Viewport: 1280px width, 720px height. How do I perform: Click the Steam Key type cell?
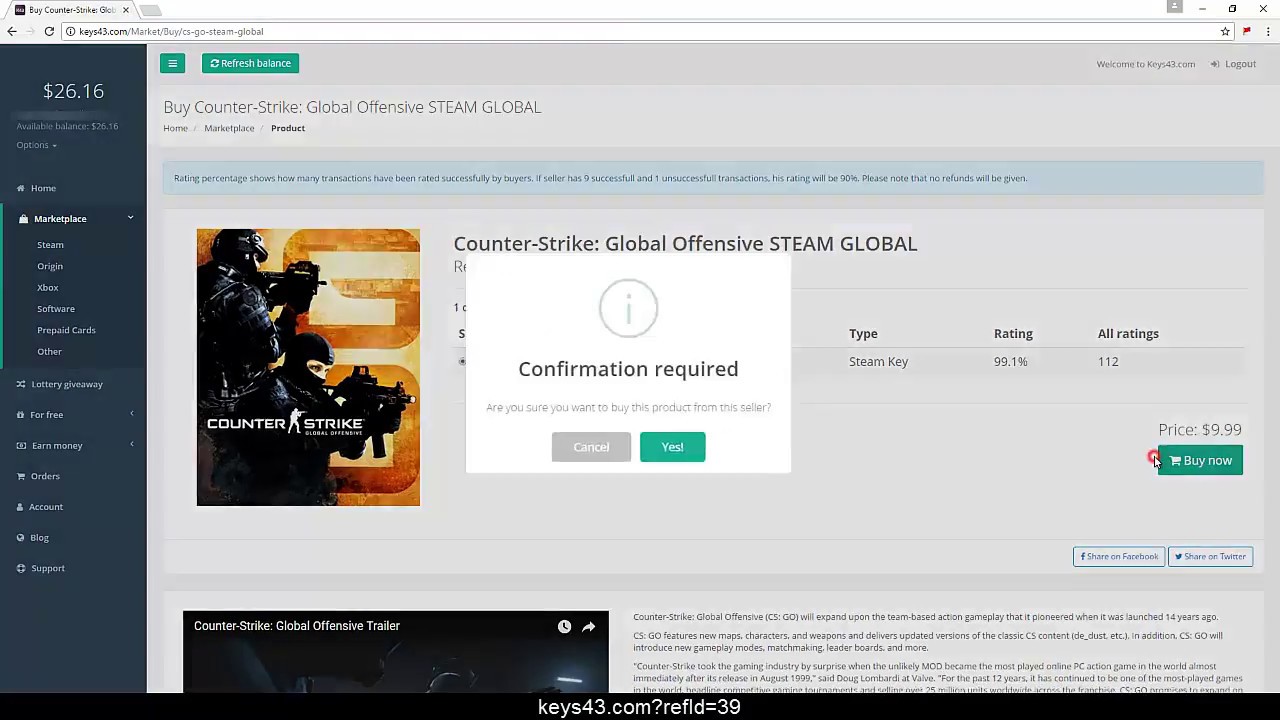click(x=878, y=362)
